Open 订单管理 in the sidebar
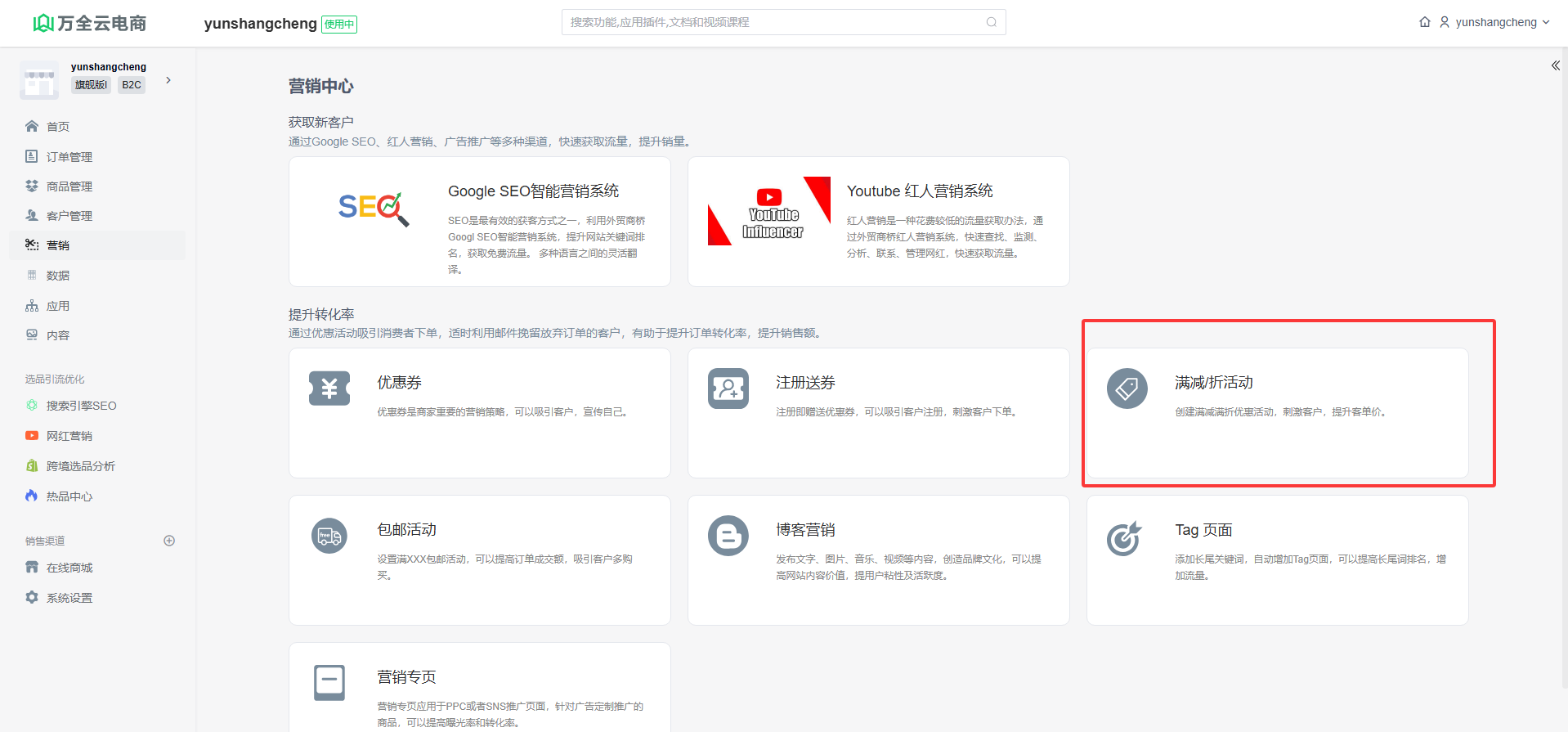Image resolution: width=1568 pixels, height=732 pixels. (69, 157)
